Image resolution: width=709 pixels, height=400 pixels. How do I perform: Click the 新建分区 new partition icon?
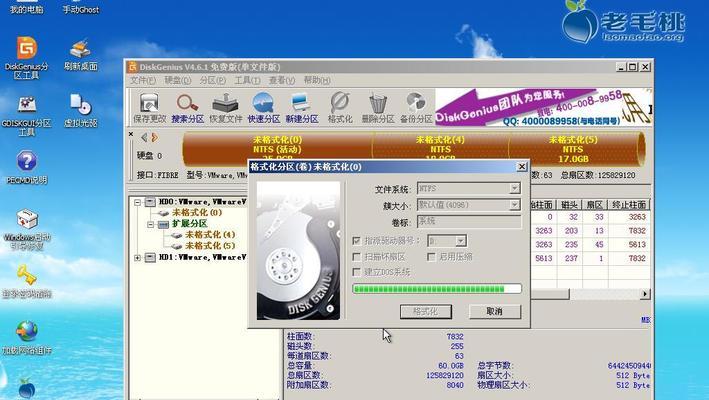302,108
